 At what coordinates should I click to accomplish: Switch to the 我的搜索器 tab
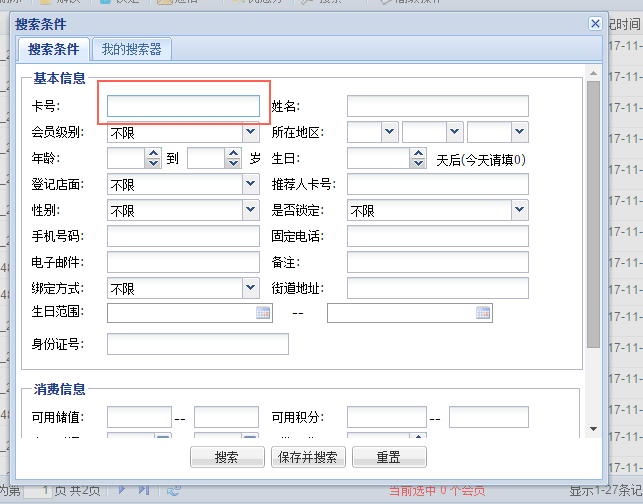[131, 49]
